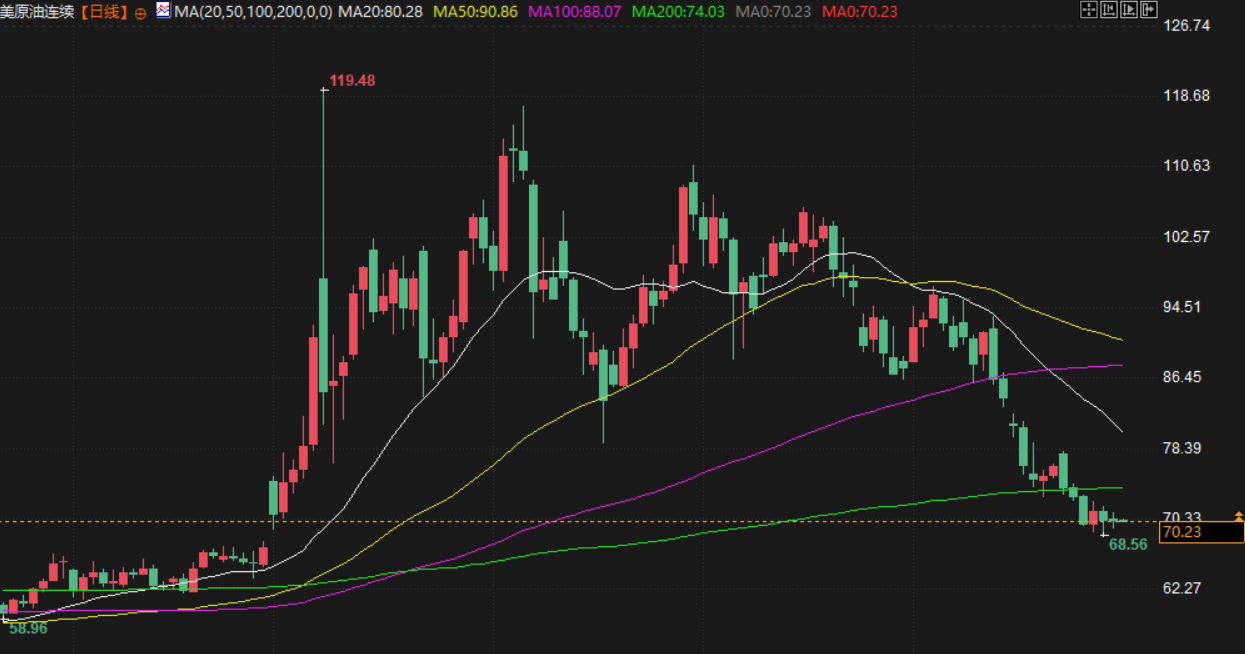The height and width of the screenshot is (654, 1245).
Task: Click the 68.56 low price label
Action: [x=1128, y=545]
